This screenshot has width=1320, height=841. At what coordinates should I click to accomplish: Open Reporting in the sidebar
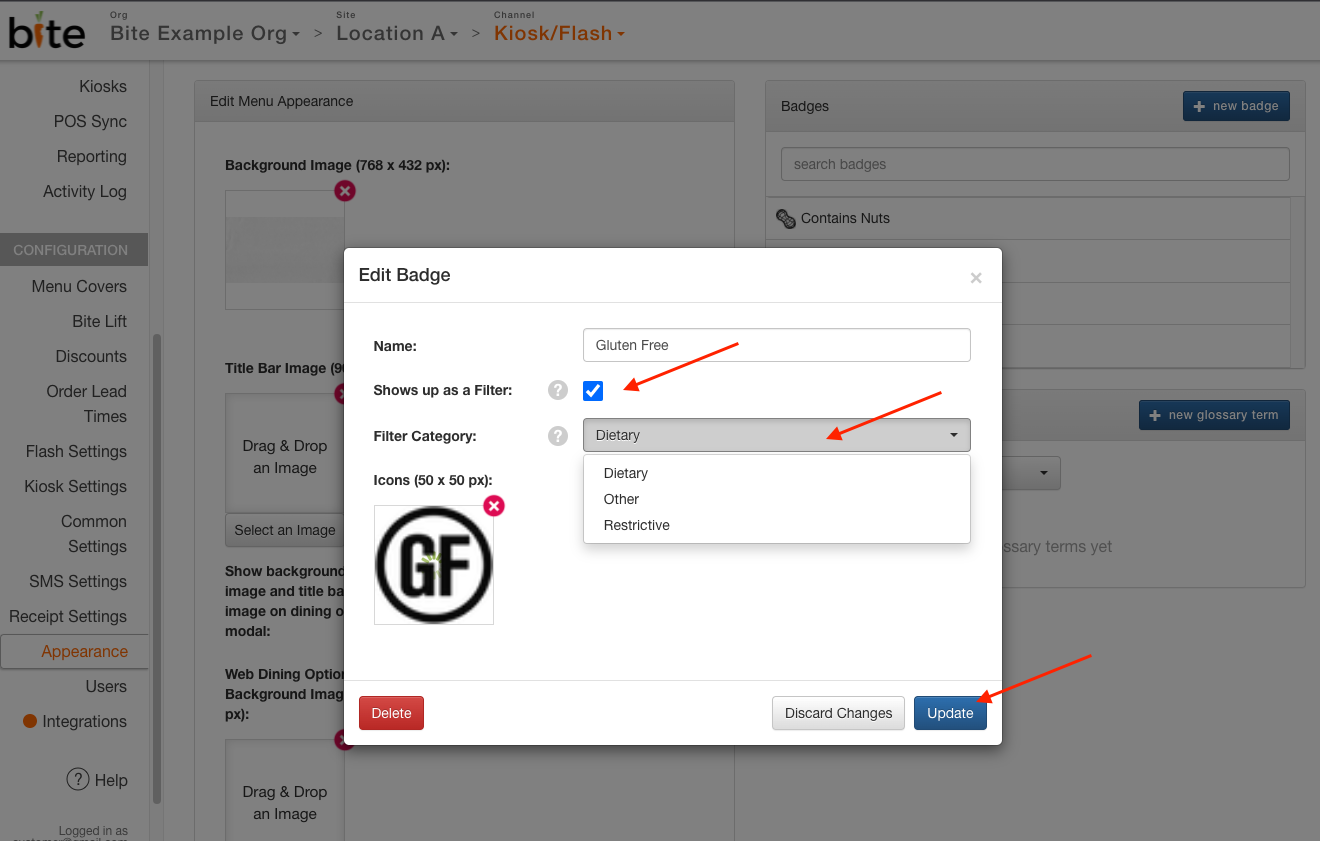(x=91, y=156)
